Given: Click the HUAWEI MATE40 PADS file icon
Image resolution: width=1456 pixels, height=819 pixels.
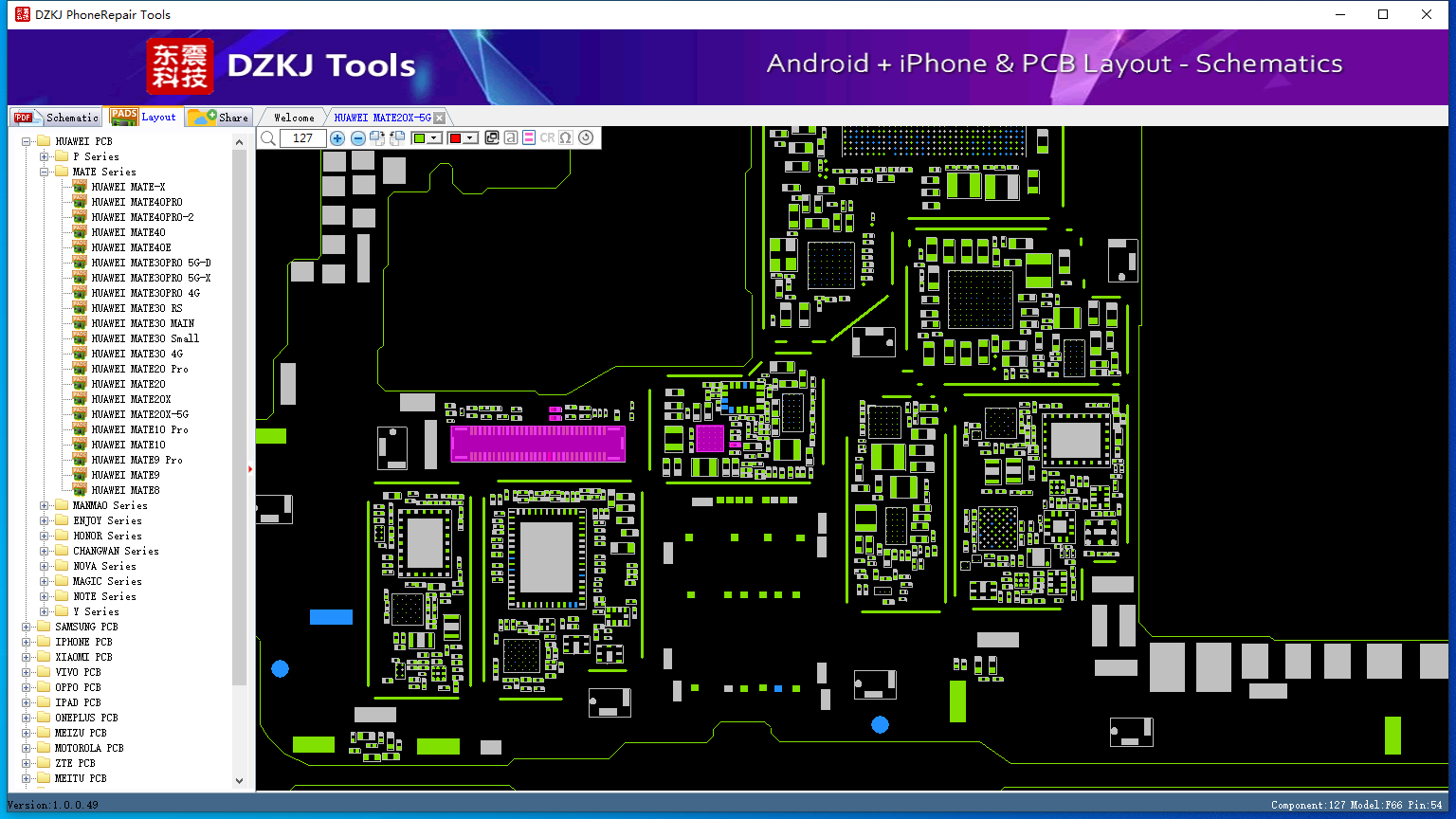Looking at the screenshot, I should [80, 232].
